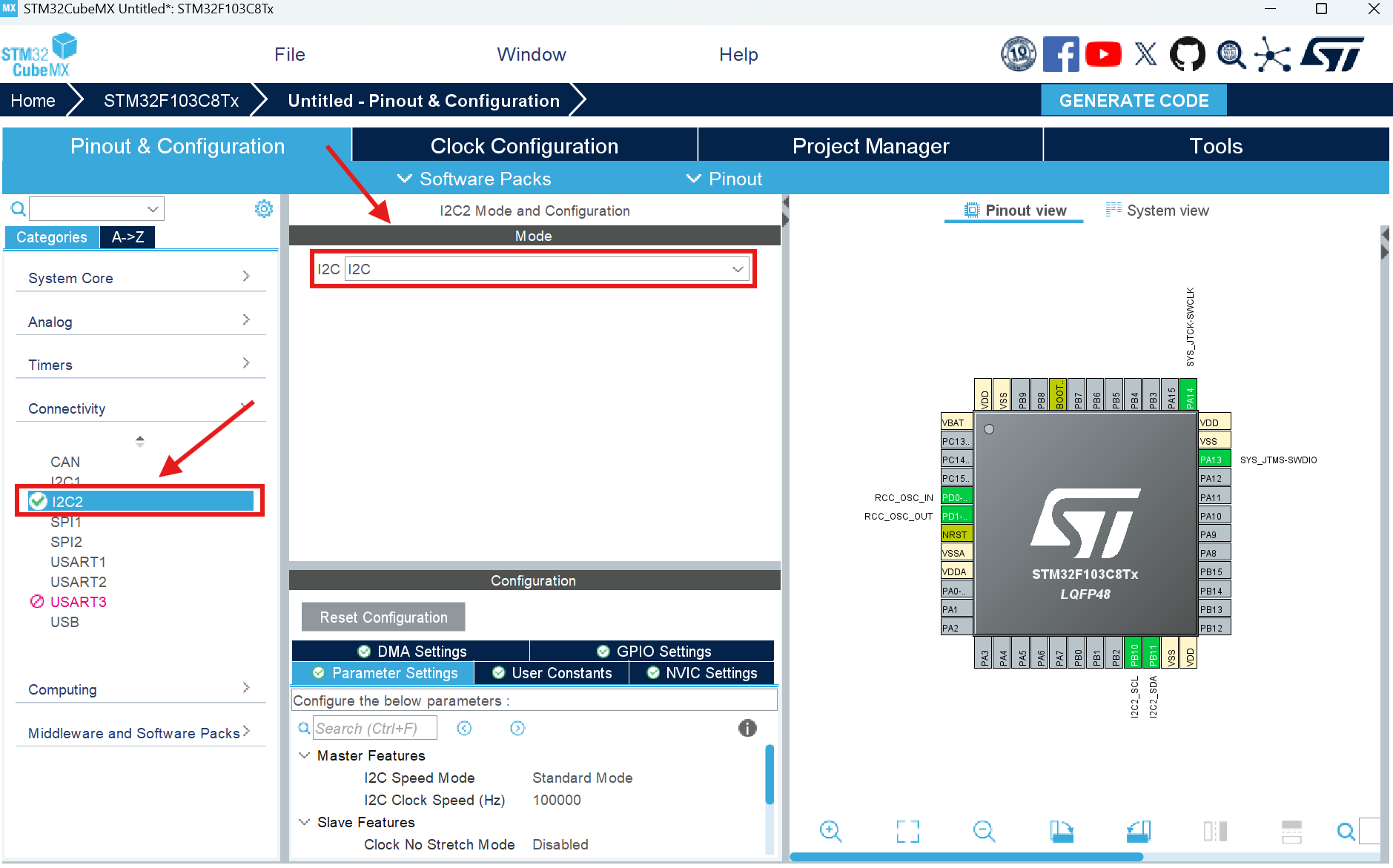The image size is (1393, 868).
Task: Rotate the chip clockwise
Action: [x=1061, y=832]
